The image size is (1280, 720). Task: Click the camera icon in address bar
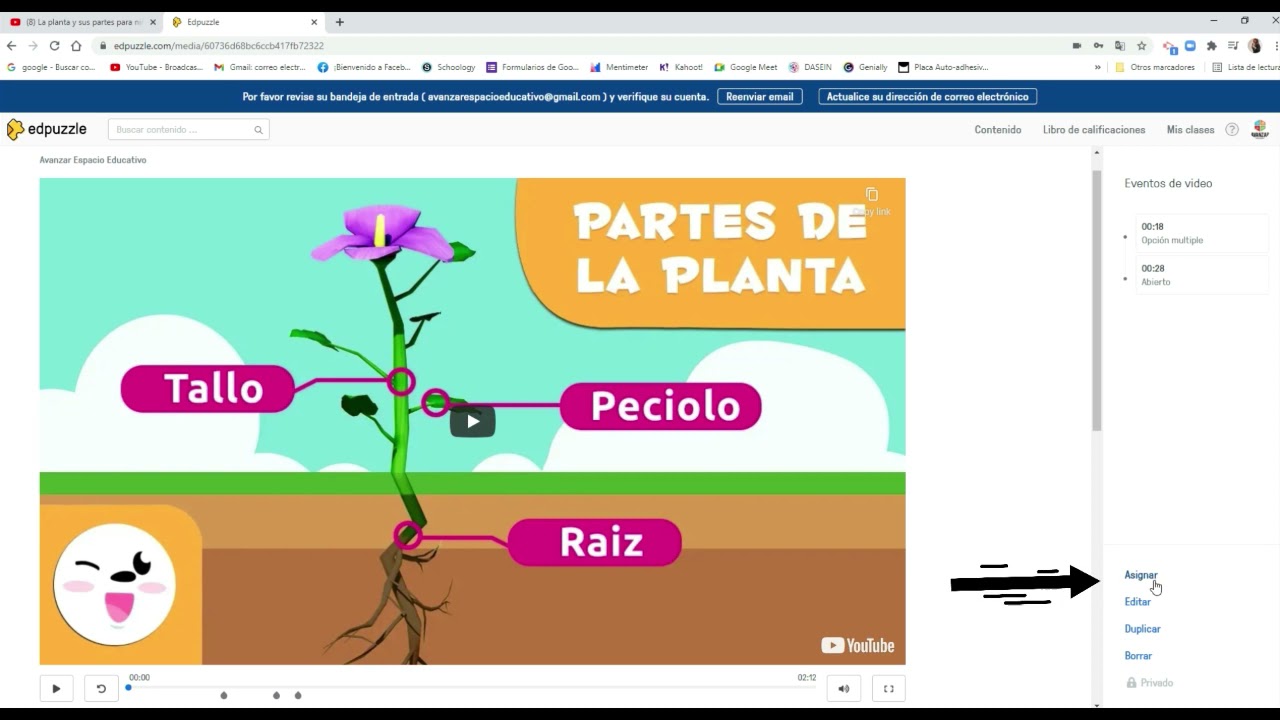click(x=1077, y=45)
